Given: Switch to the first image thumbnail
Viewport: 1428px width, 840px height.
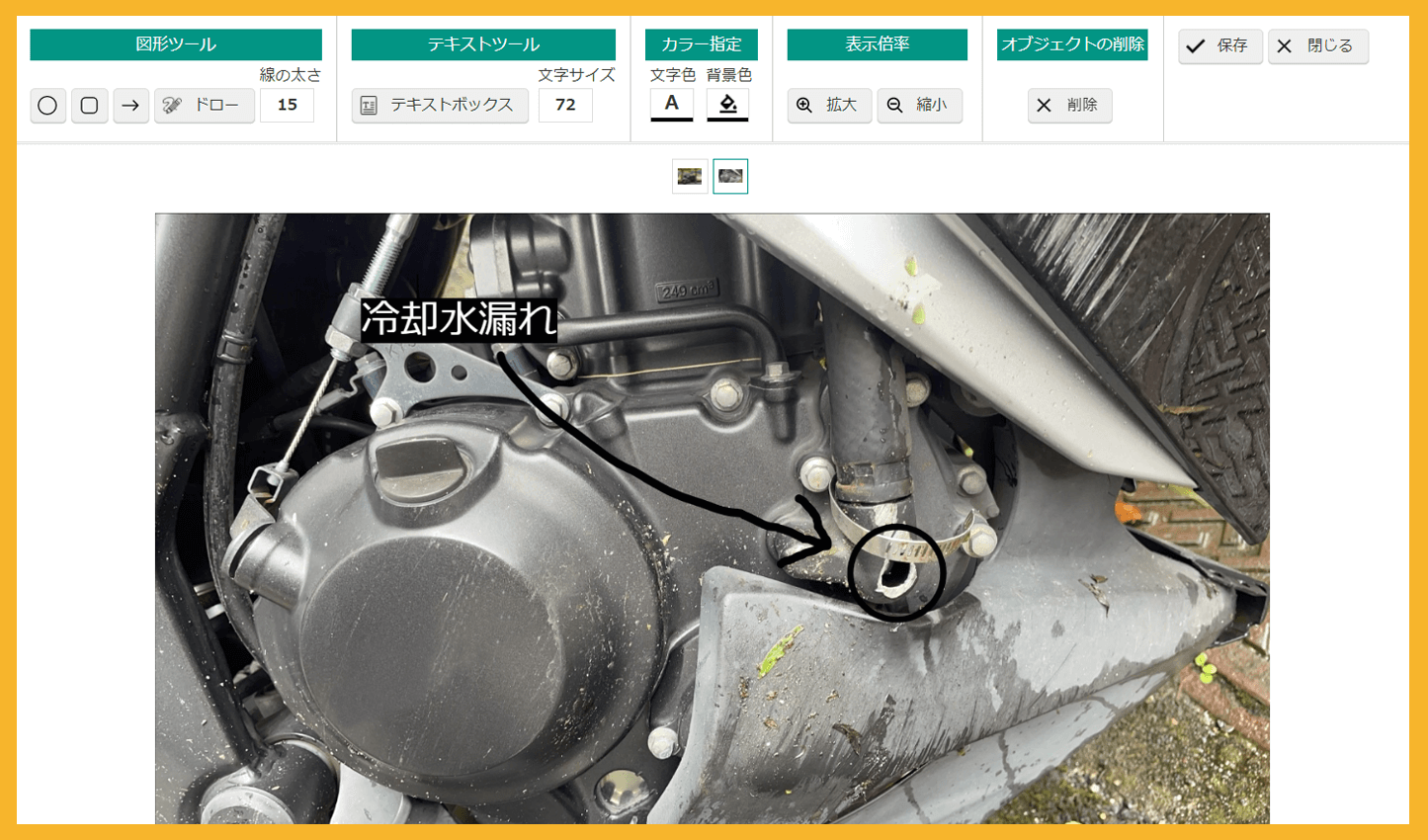Looking at the screenshot, I should pos(690,176).
